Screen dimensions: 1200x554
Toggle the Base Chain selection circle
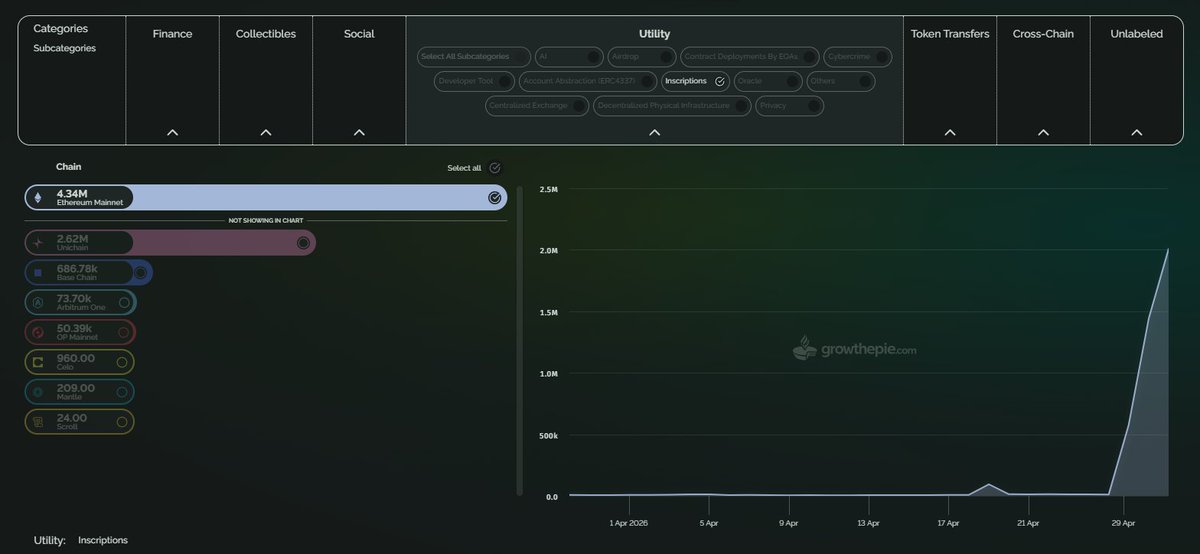140,272
